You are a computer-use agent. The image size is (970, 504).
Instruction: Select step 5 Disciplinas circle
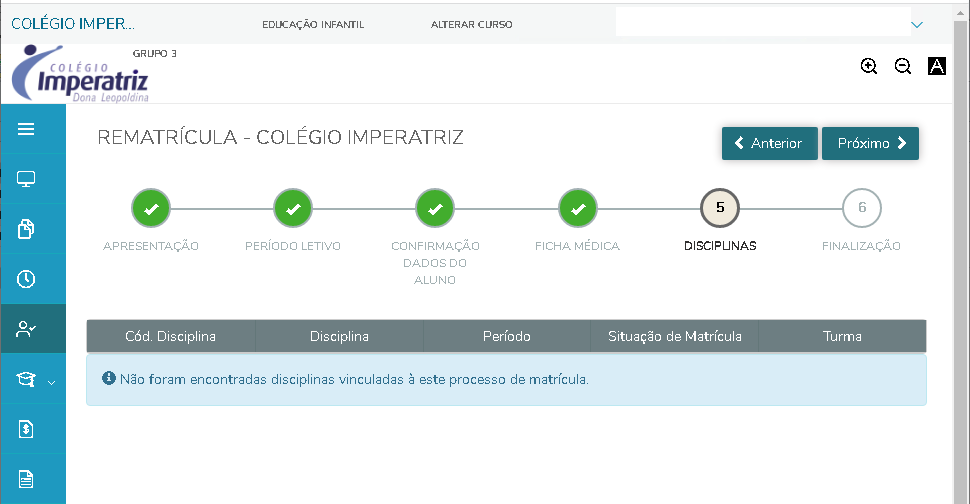click(x=720, y=208)
